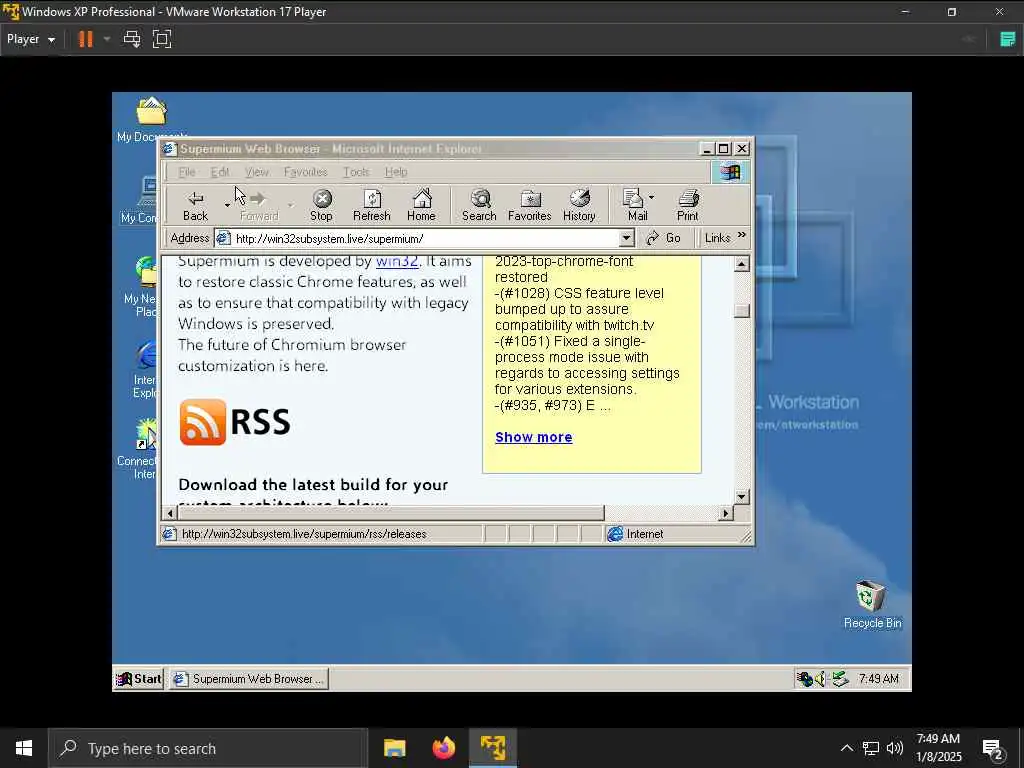Click the host taskbar search box
Image resolution: width=1024 pixels, height=768 pixels.
coord(208,748)
